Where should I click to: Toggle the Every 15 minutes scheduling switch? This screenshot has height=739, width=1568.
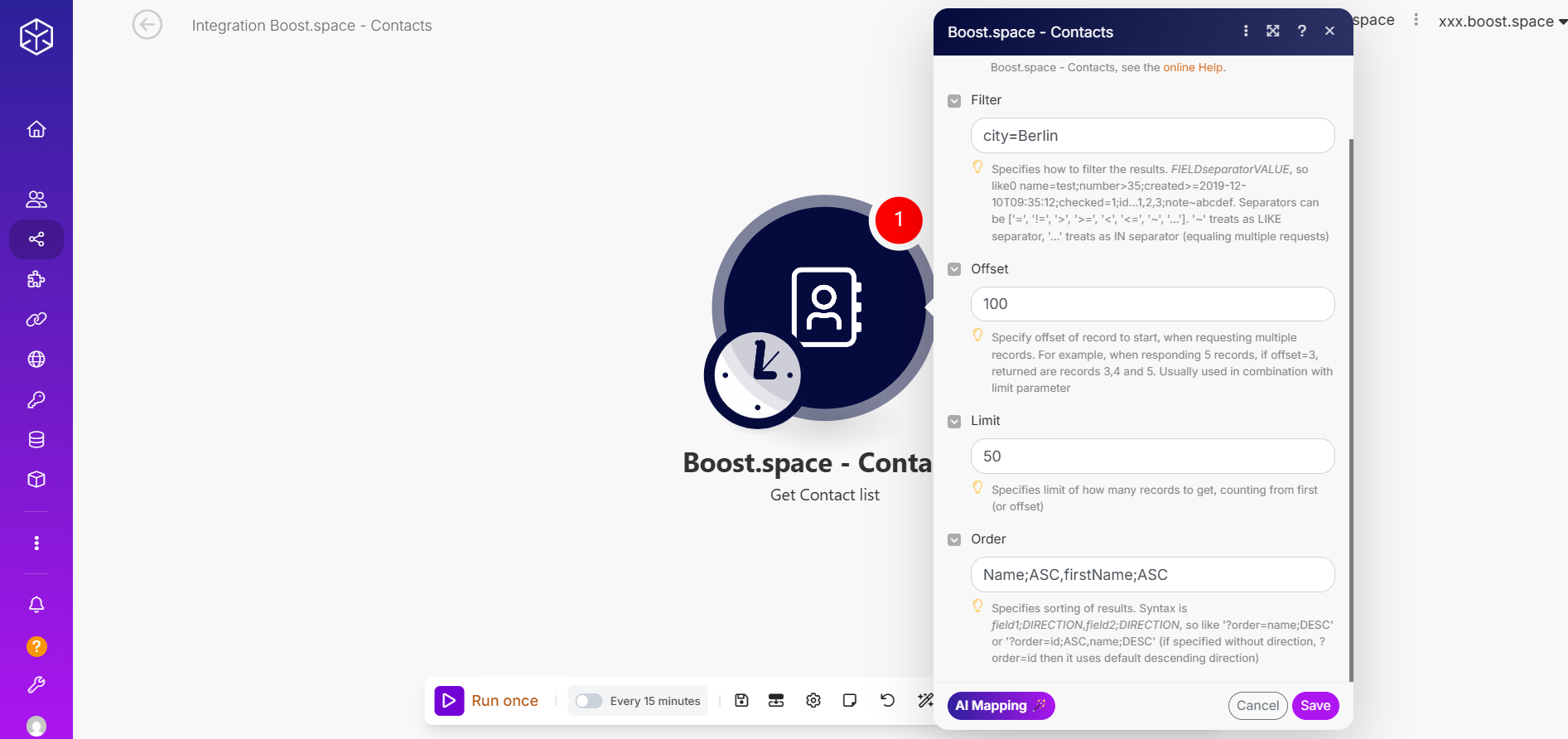pos(589,701)
